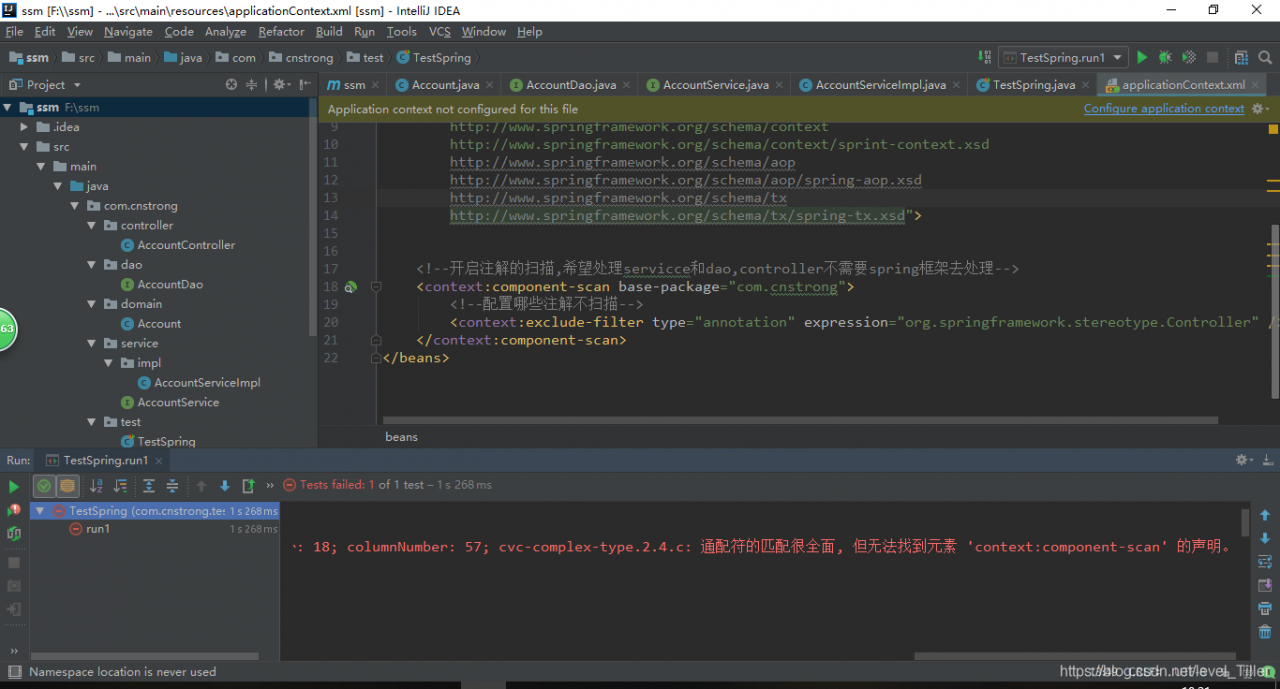
Task: Switch to AccountDao.java tab
Action: pyautogui.click(x=570, y=85)
